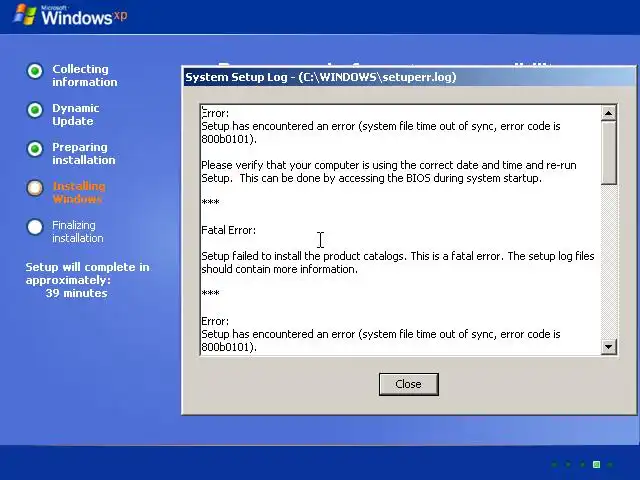Viewport: 640px width, 480px height.
Task: Click the System Setup Log title bar
Action: click(409, 77)
